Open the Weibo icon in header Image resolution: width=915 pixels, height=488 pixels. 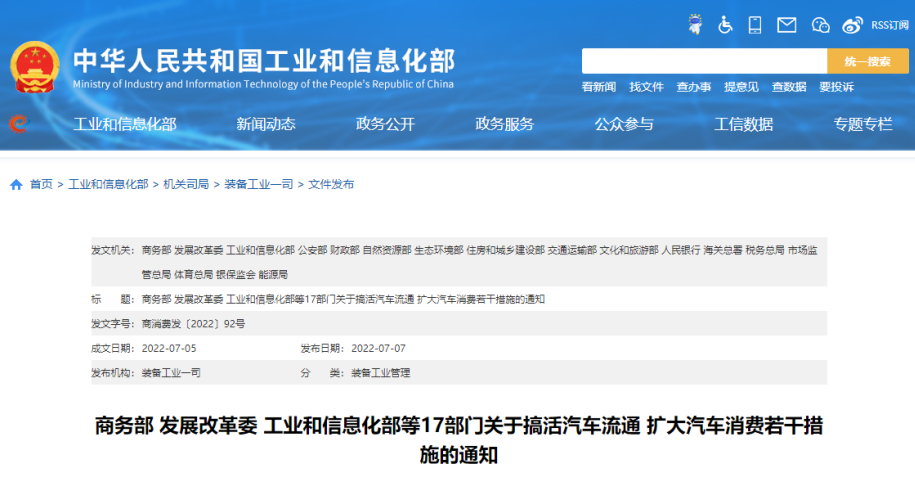coord(853,25)
